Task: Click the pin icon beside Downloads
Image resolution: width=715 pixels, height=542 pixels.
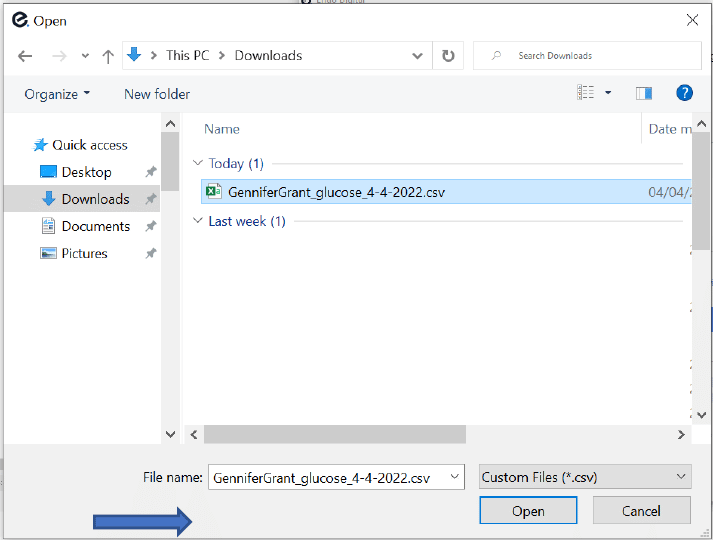Action: tap(151, 199)
